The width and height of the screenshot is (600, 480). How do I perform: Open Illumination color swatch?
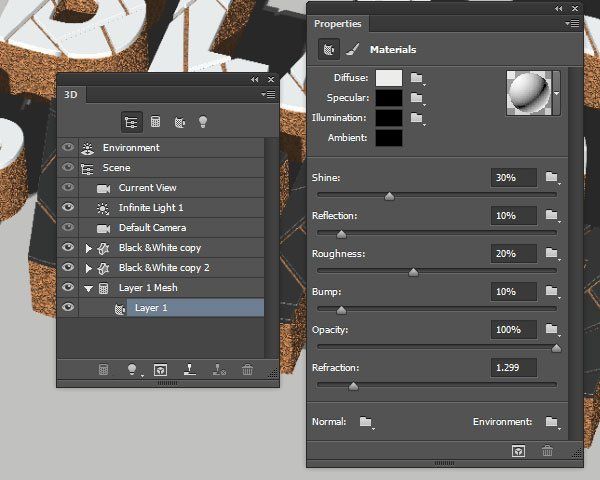tap(389, 118)
